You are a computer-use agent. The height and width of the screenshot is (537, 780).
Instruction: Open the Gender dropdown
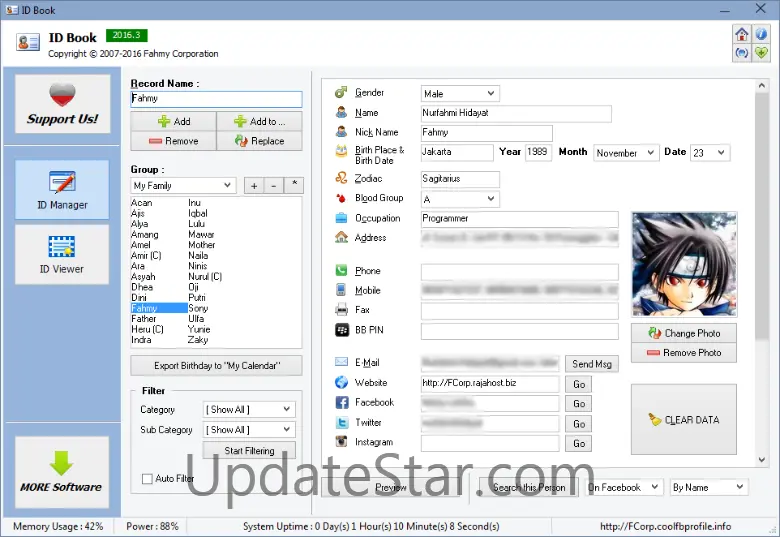[x=460, y=93]
